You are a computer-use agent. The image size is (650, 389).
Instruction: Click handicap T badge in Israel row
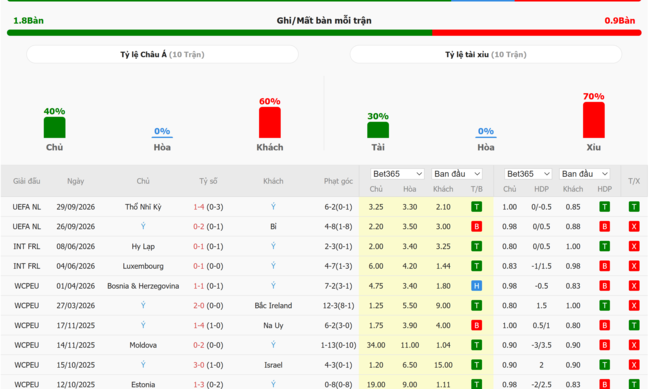(604, 365)
